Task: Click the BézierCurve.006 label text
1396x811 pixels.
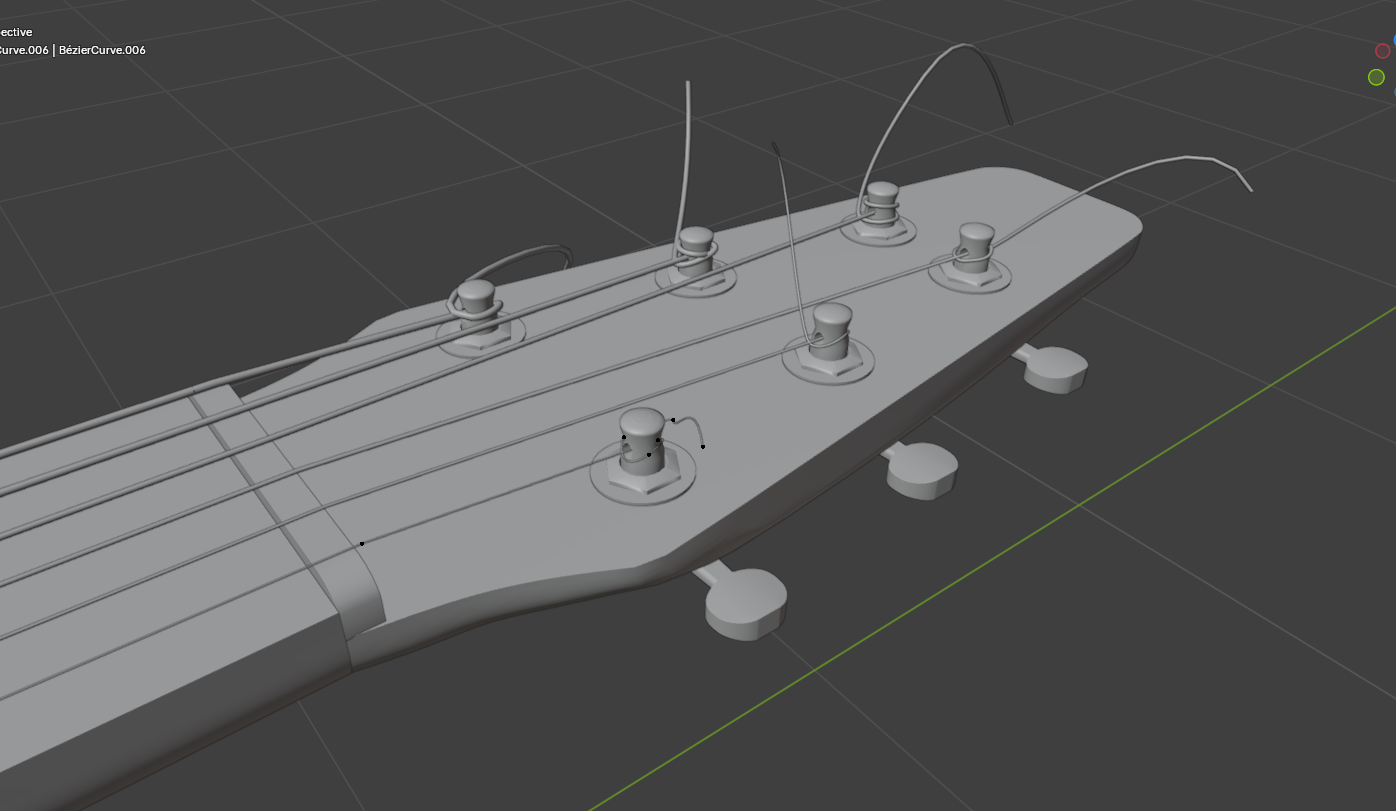Action: [x=103, y=50]
